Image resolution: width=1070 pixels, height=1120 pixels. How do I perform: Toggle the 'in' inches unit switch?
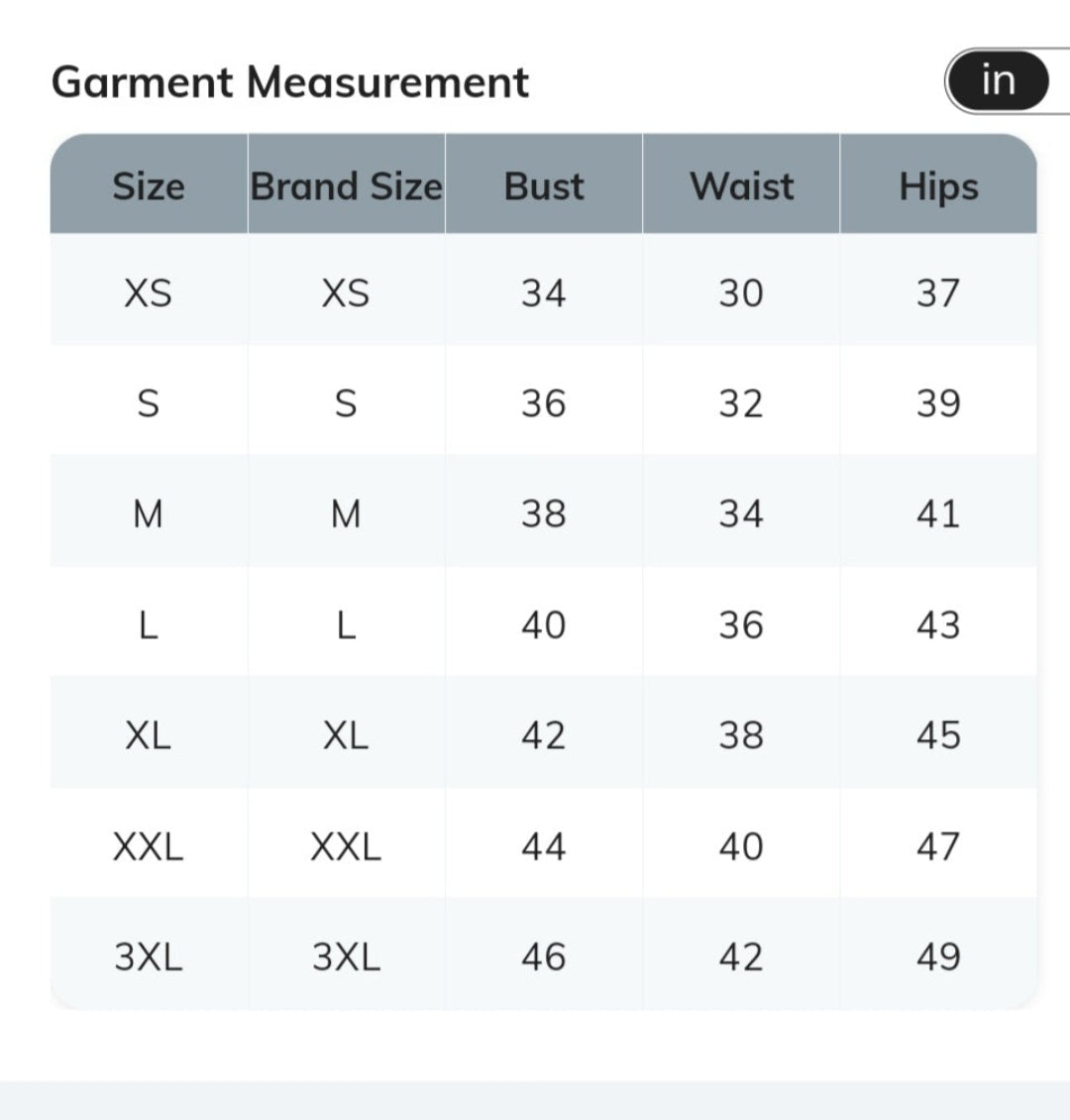(998, 80)
